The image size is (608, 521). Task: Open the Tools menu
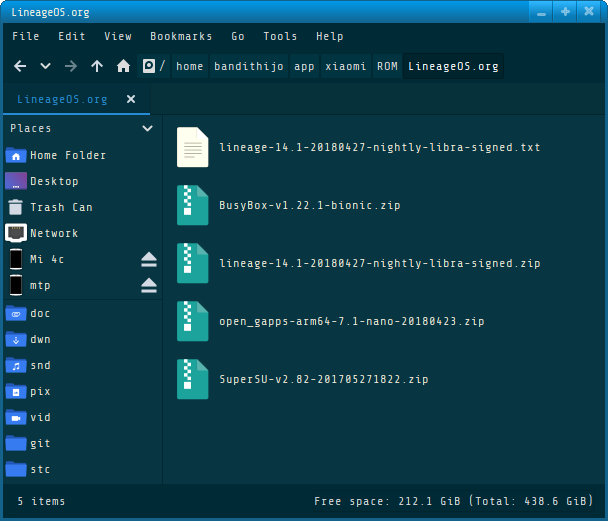coord(280,36)
